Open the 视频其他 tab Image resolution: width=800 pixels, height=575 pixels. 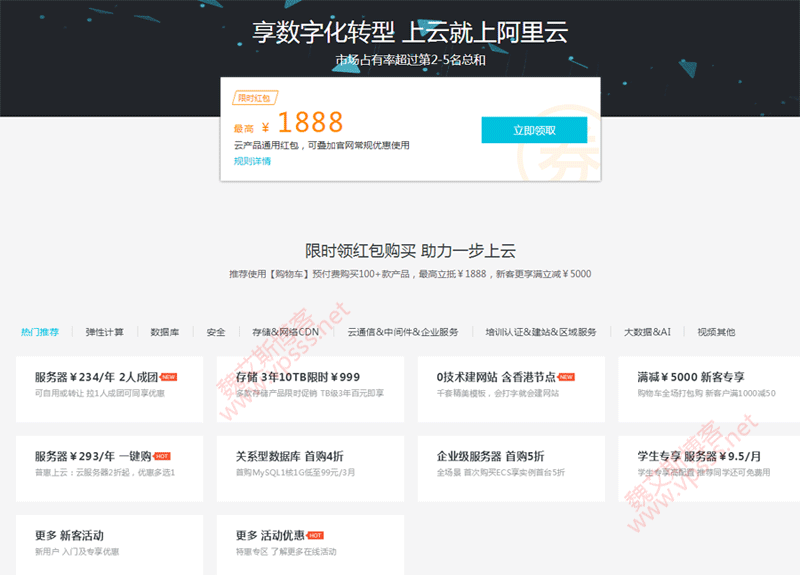[x=716, y=332]
